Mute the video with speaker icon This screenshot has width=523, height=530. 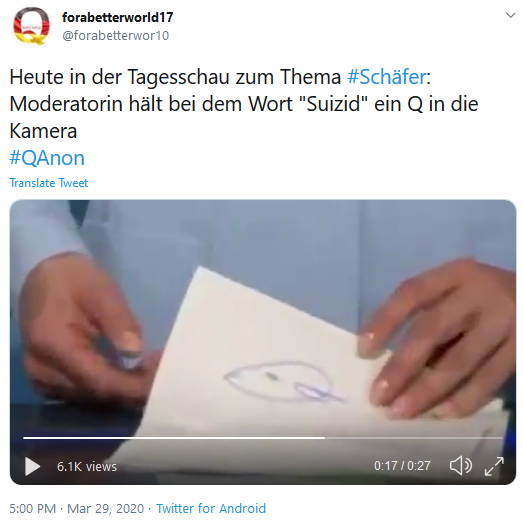click(x=460, y=466)
